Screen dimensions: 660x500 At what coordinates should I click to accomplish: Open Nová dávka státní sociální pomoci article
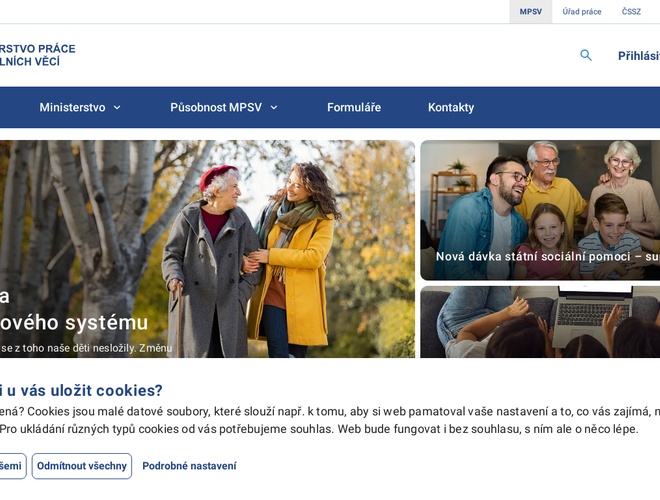point(540,210)
